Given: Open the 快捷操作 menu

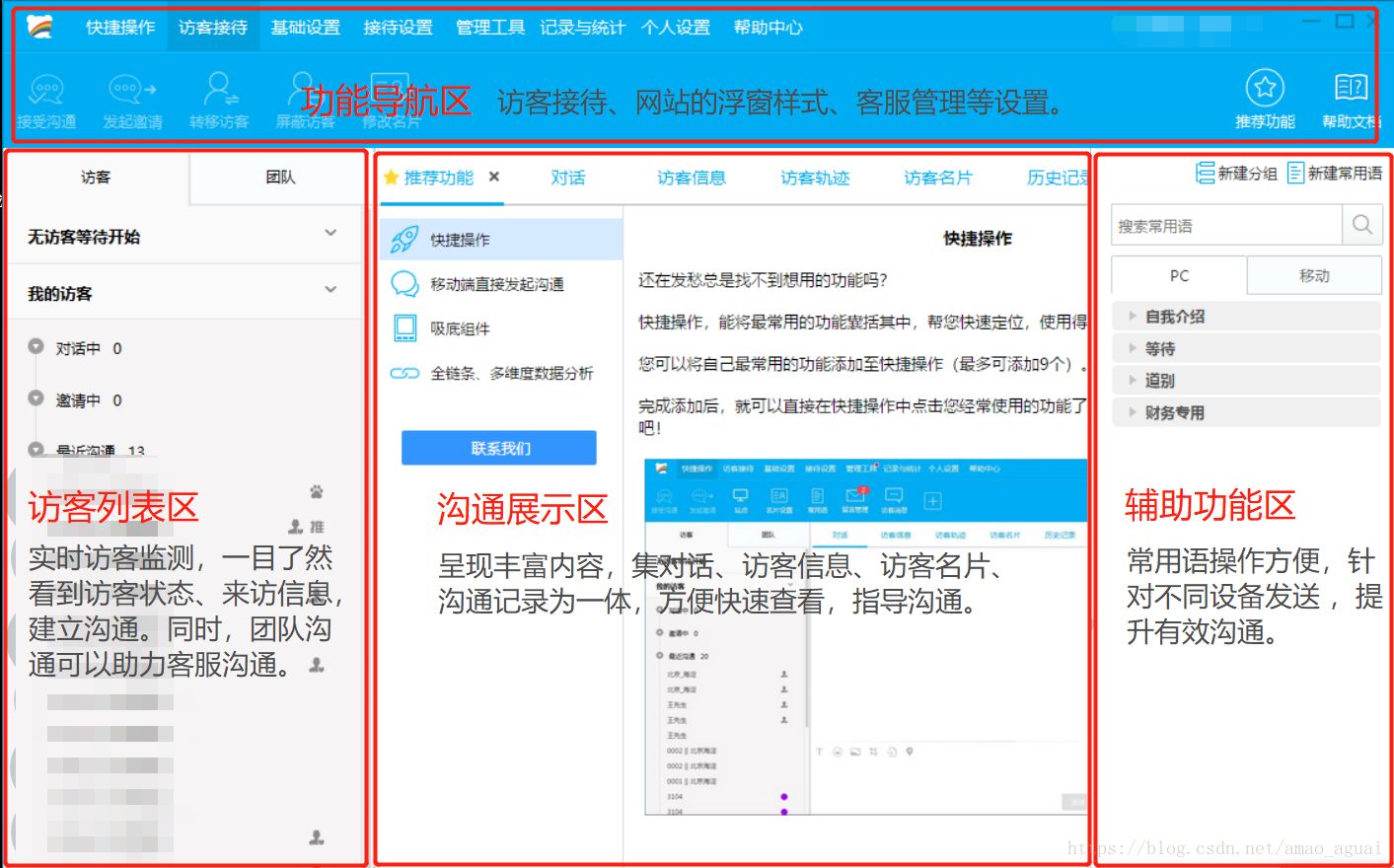Looking at the screenshot, I should [x=120, y=28].
